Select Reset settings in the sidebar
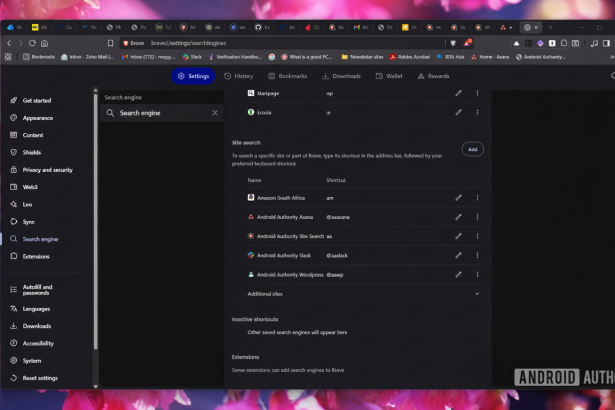The image size is (615, 410). pos(40,378)
